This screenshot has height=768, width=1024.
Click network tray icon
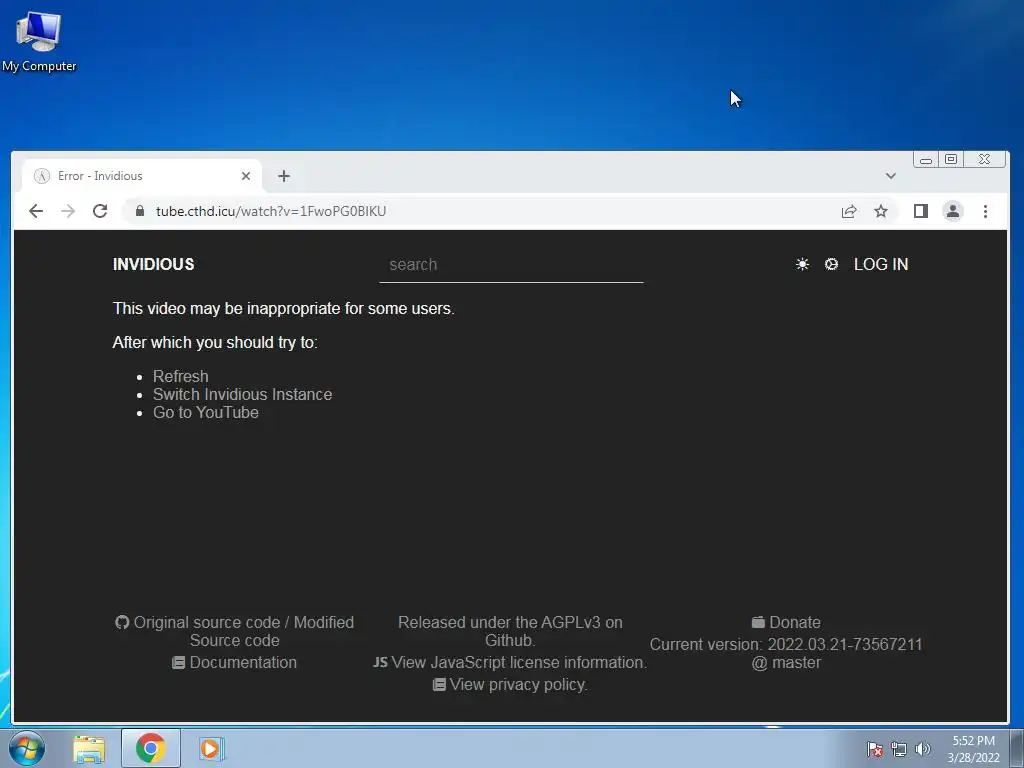[x=899, y=749]
